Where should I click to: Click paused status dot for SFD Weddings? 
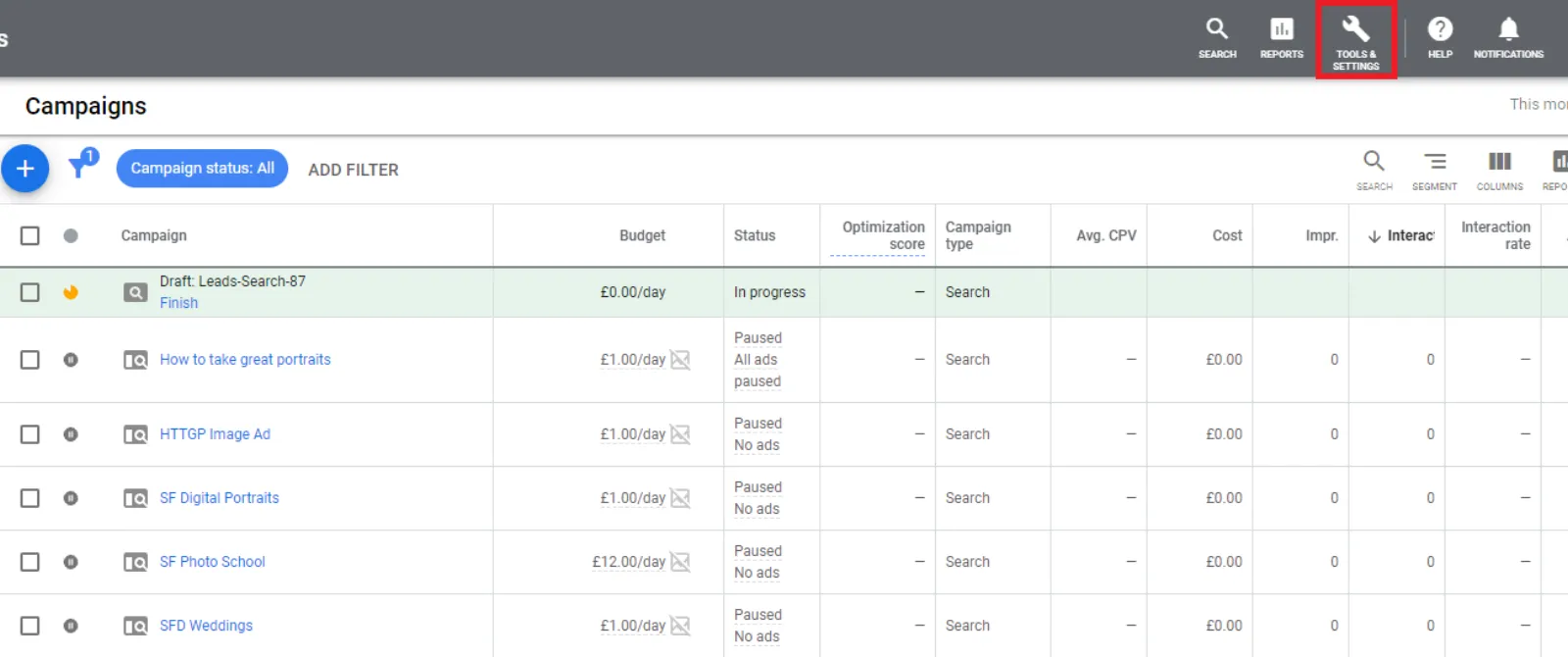pos(71,626)
